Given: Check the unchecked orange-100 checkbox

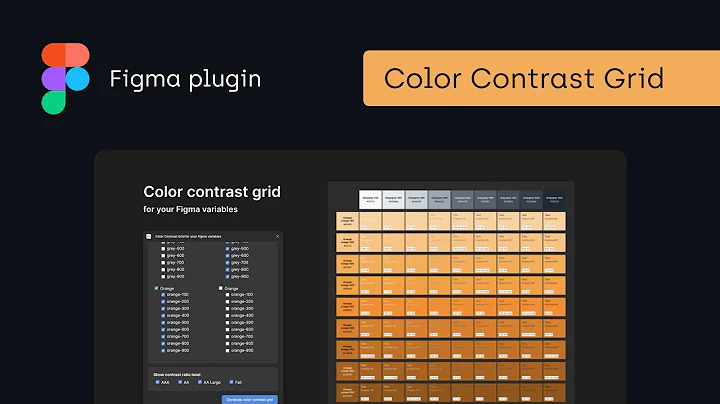Looking at the screenshot, I should point(227,295).
